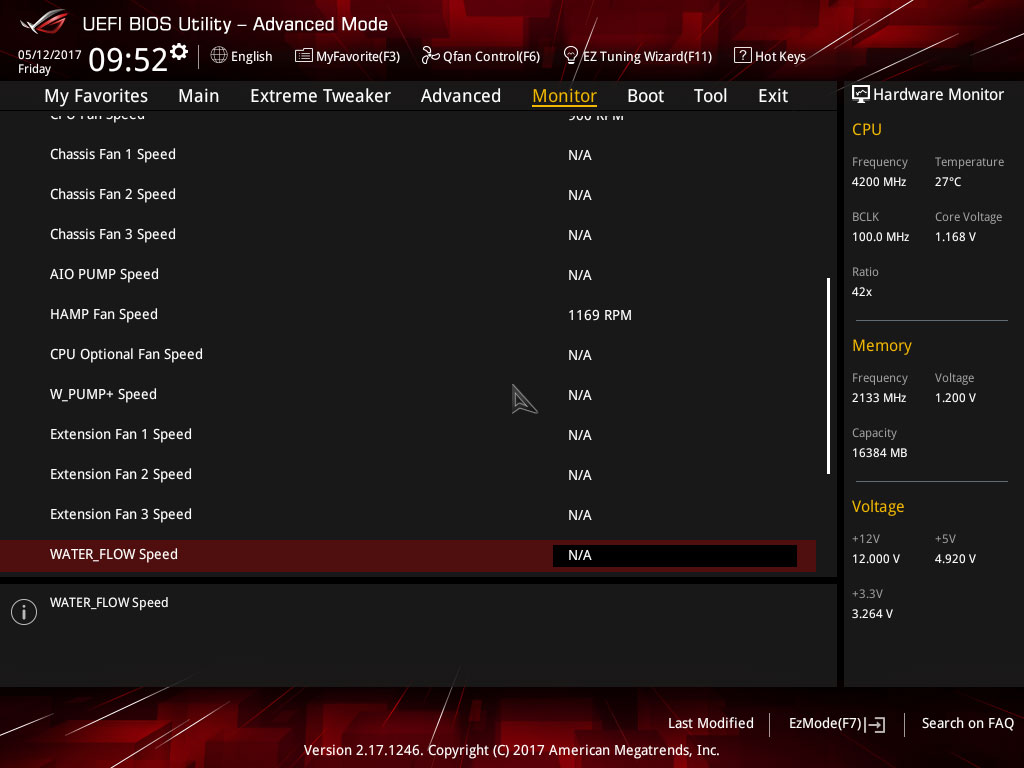This screenshot has width=1024, height=768.
Task: Click the ROG logo icon
Action: click(x=44, y=22)
